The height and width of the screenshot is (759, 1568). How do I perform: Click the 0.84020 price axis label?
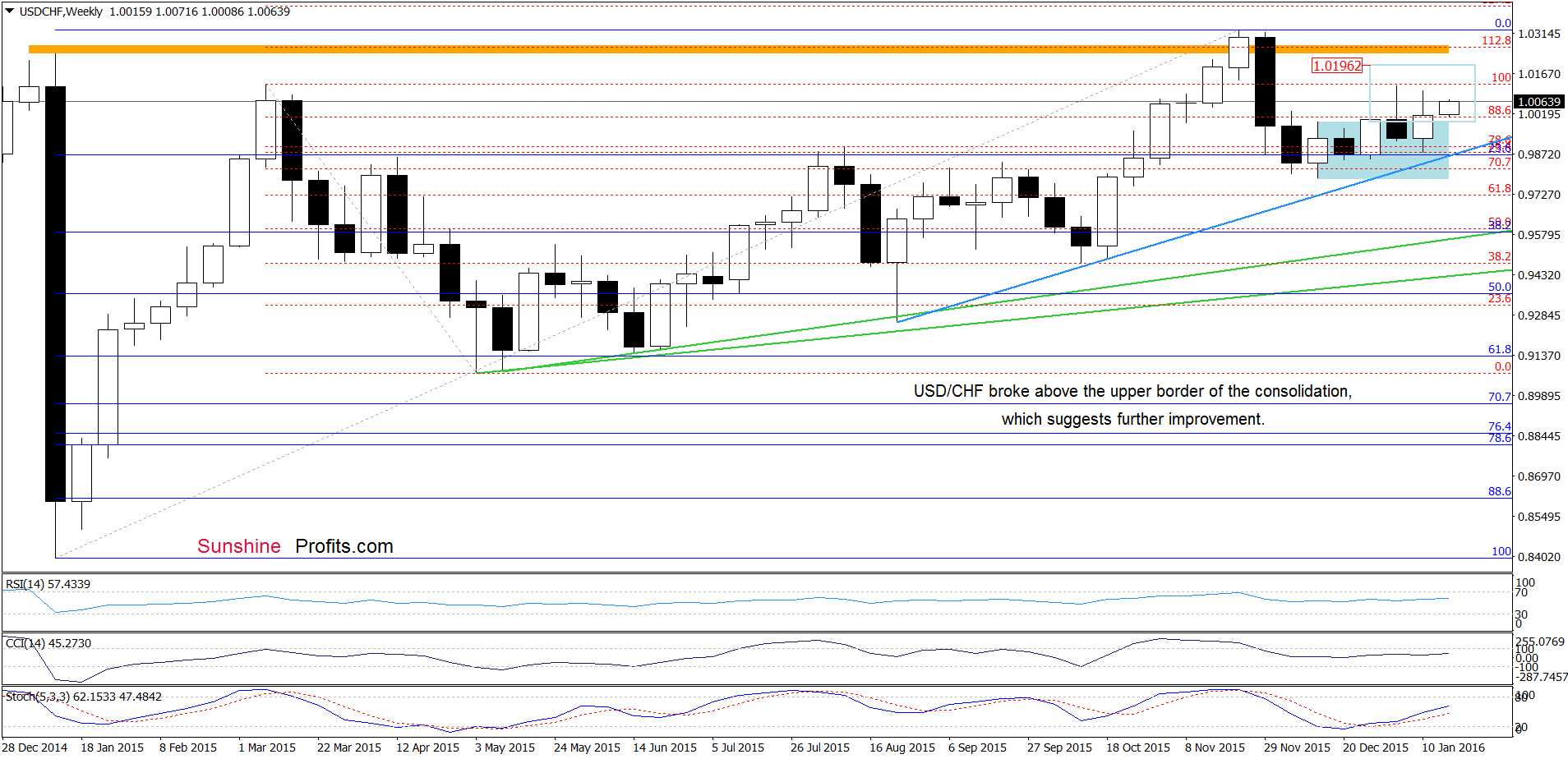click(x=1538, y=557)
